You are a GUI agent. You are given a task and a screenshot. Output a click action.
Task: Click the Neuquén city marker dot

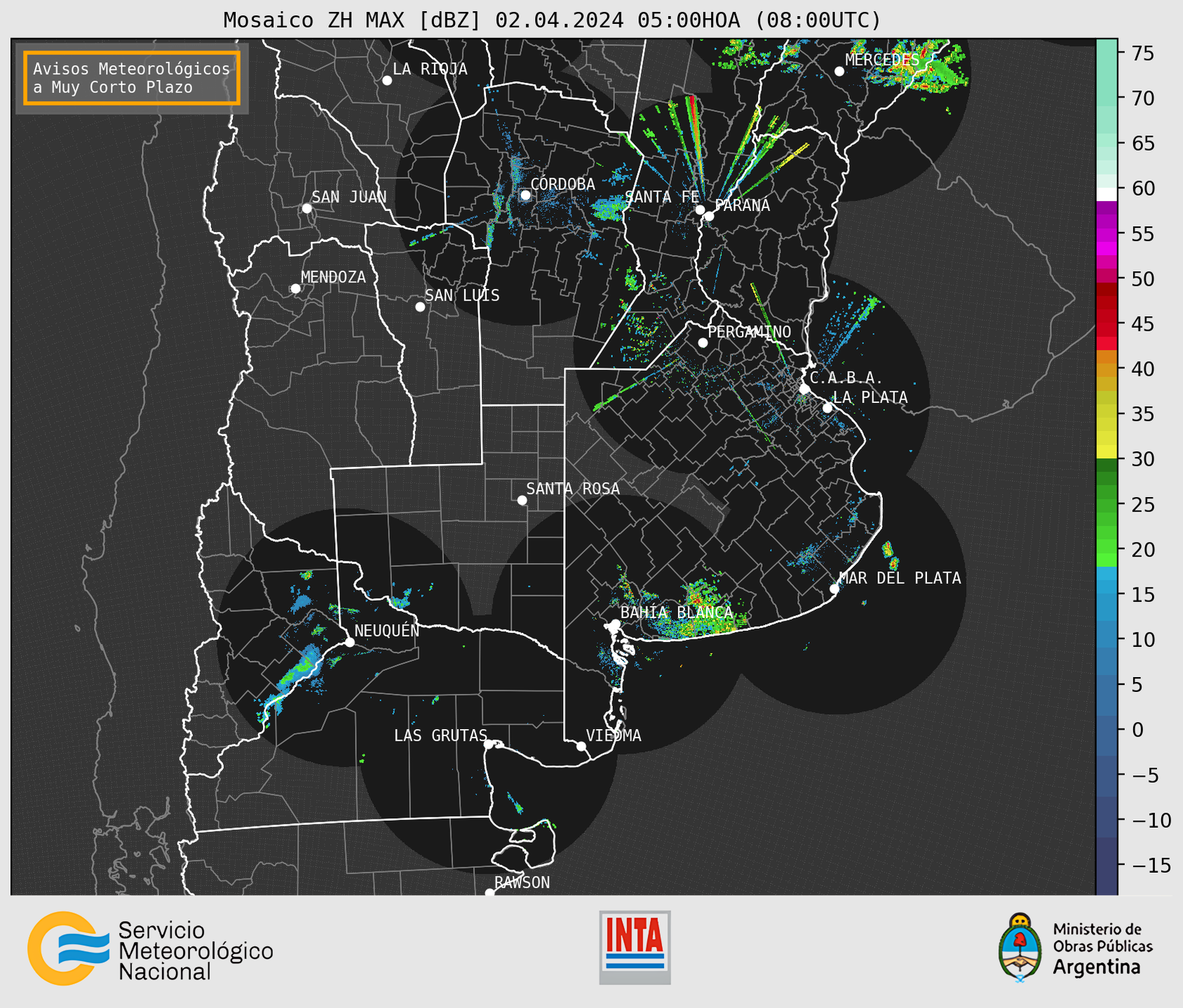[350, 642]
